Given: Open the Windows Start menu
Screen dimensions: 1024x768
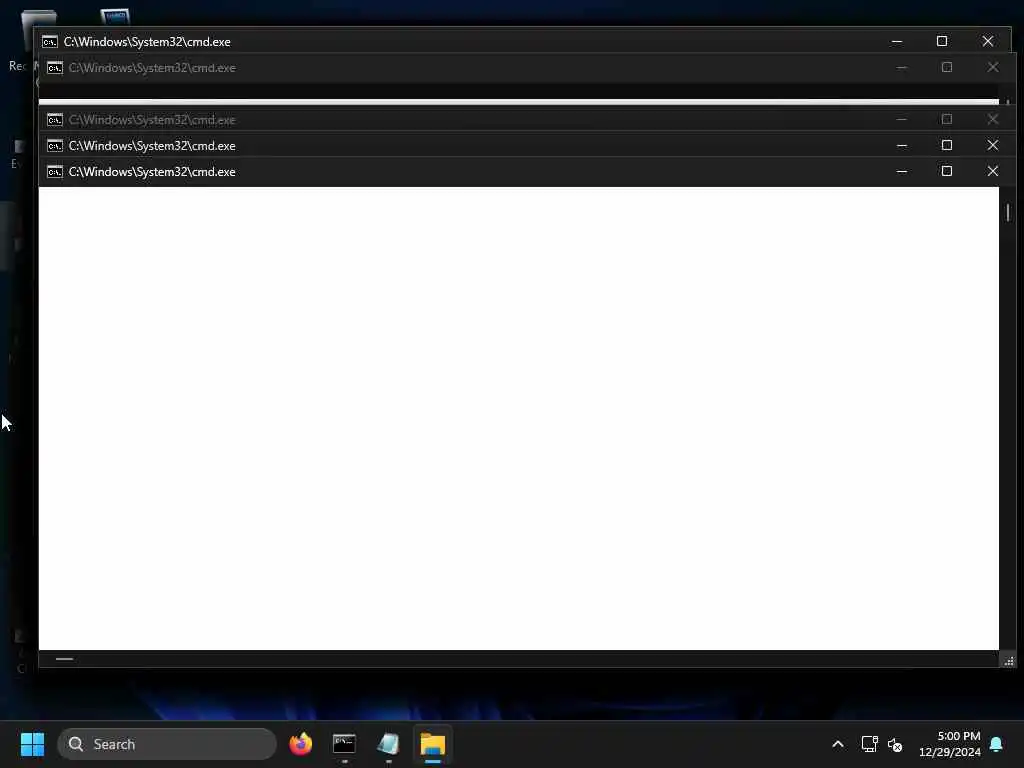Looking at the screenshot, I should (x=32, y=744).
